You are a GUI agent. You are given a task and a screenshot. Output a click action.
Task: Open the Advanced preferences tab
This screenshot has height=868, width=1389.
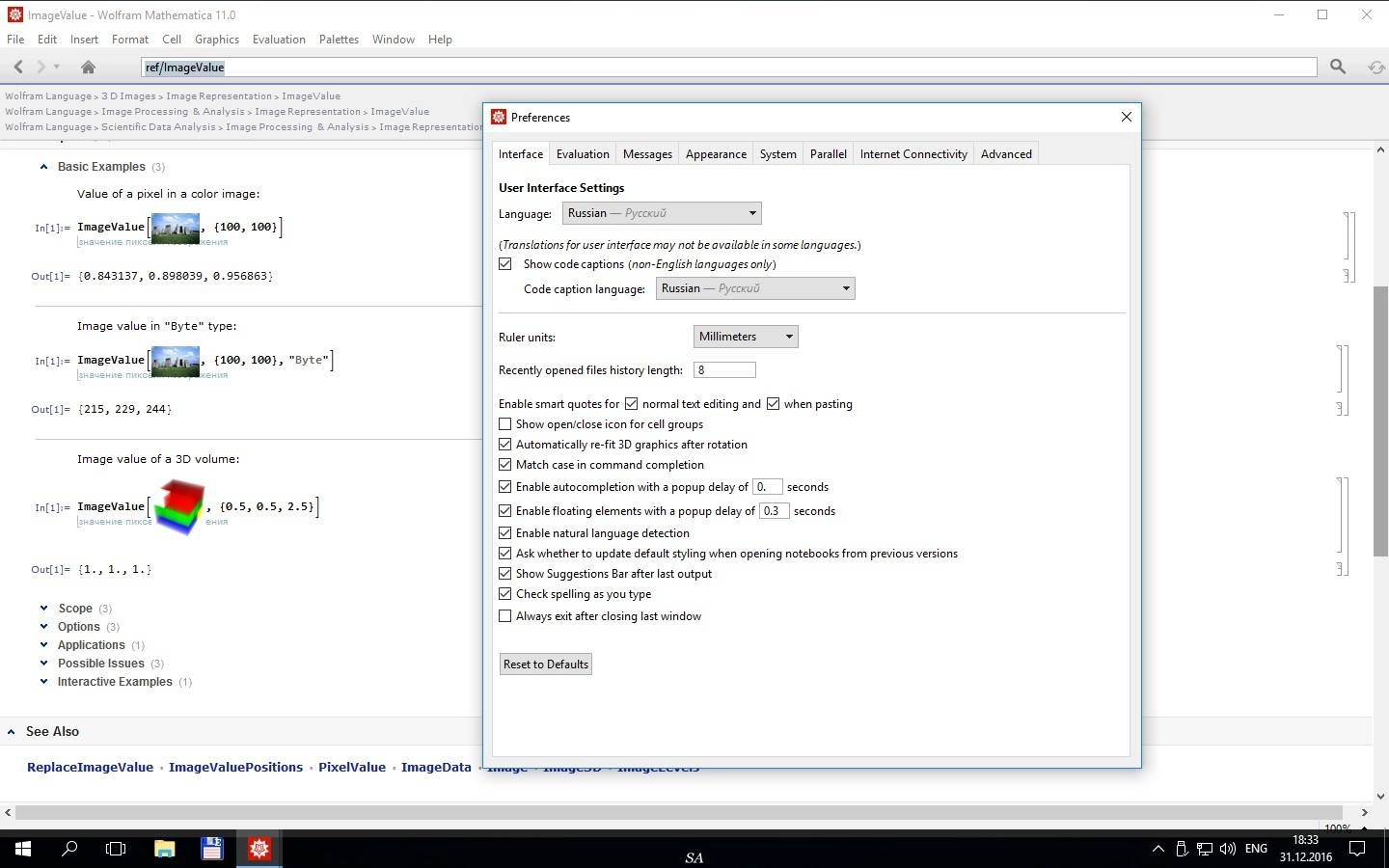[1006, 154]
